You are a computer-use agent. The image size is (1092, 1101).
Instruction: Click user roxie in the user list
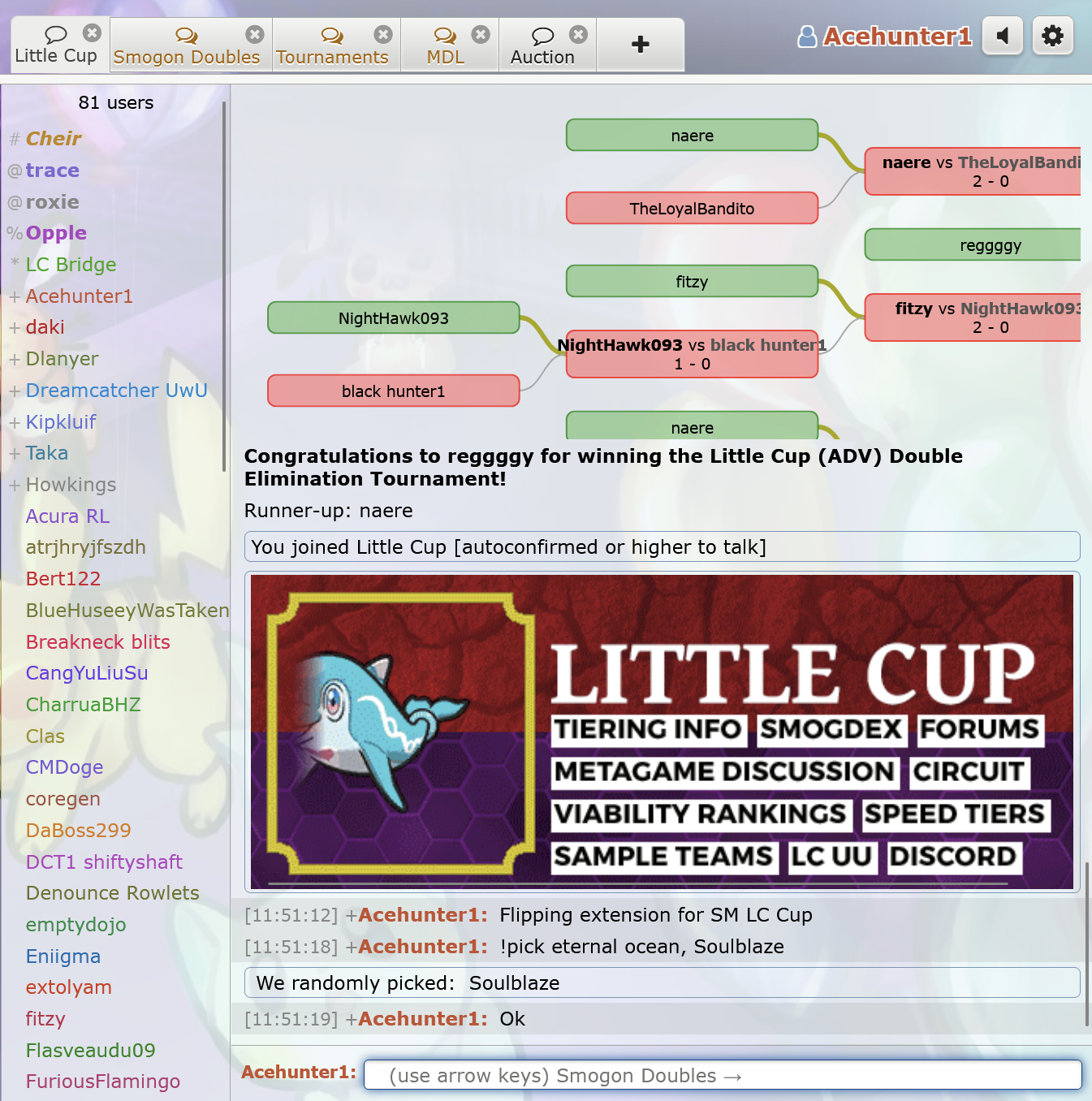pyautogui.click(x=53, y=202)
